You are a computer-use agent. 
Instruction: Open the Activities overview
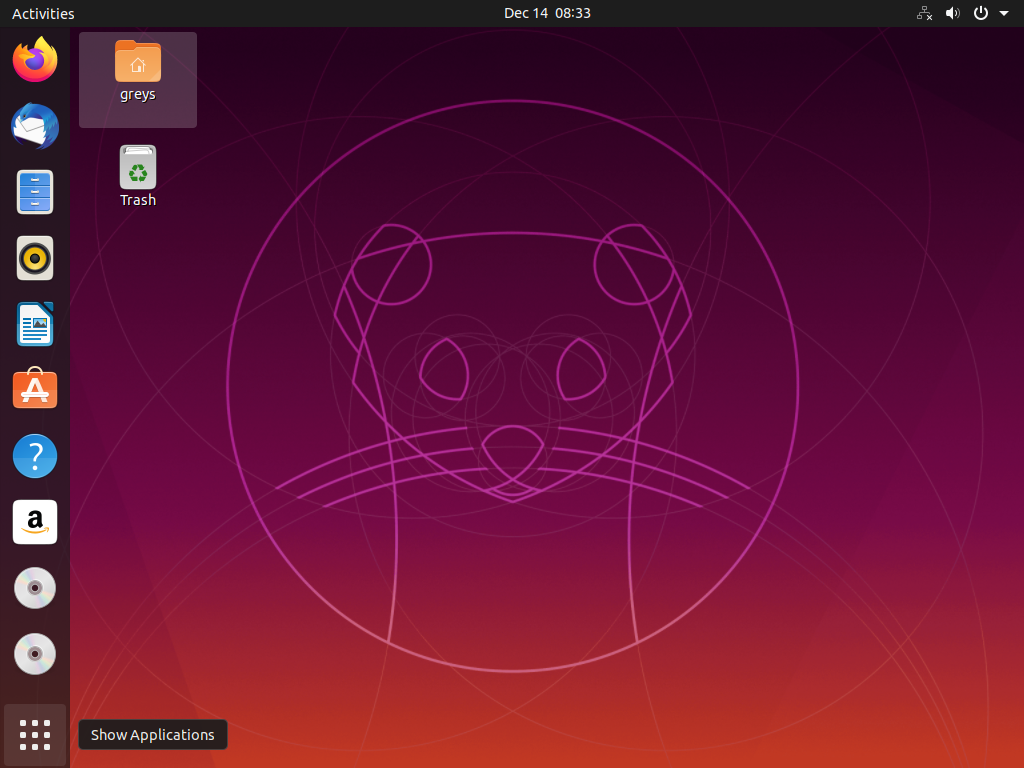(43, 13)
